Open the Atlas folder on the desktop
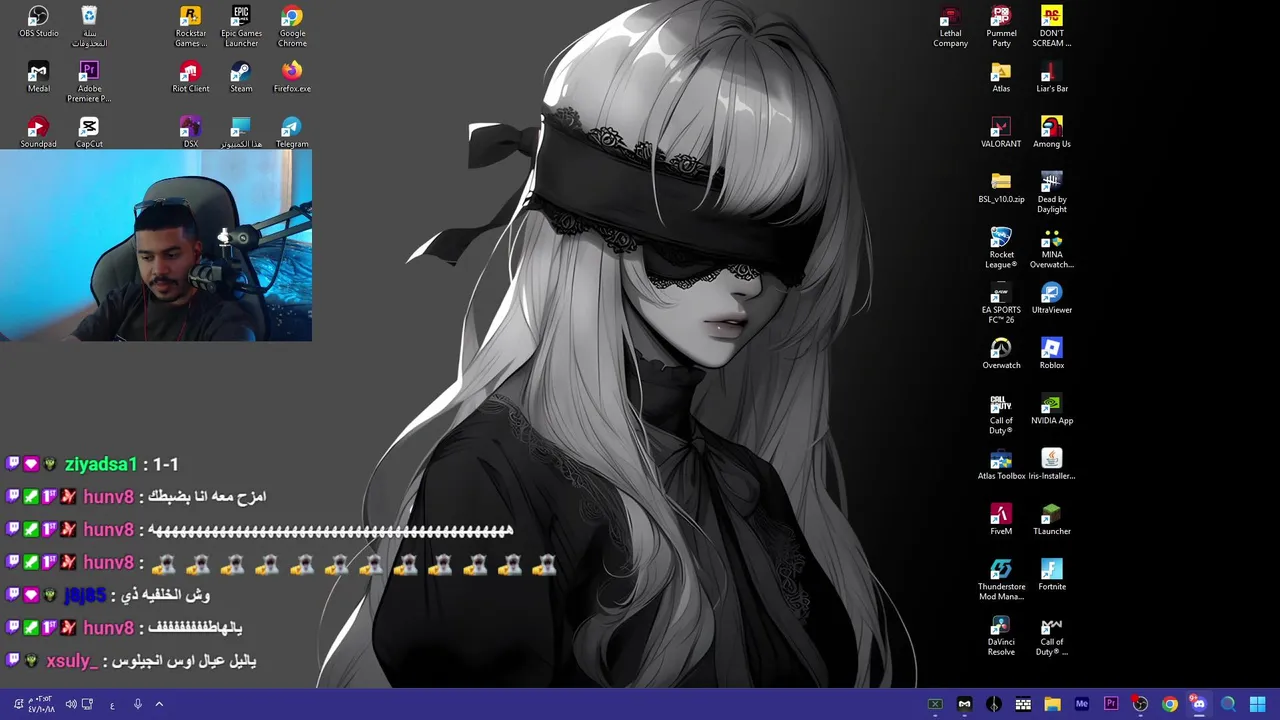1280x720 pixels. point(1001,77)
